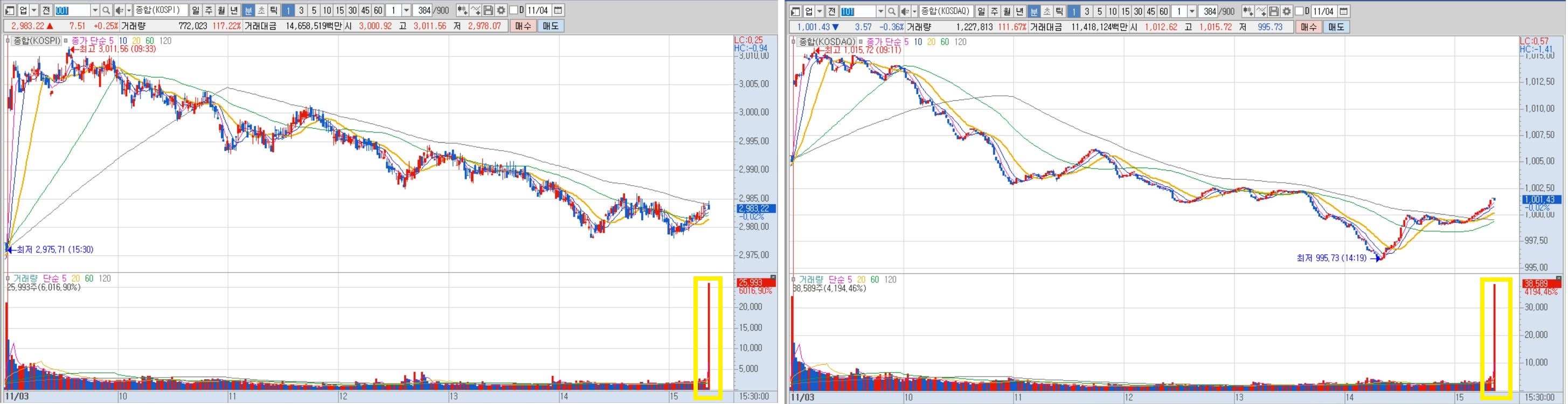Click the 매수 buy button in KOSPI chart

524,26
